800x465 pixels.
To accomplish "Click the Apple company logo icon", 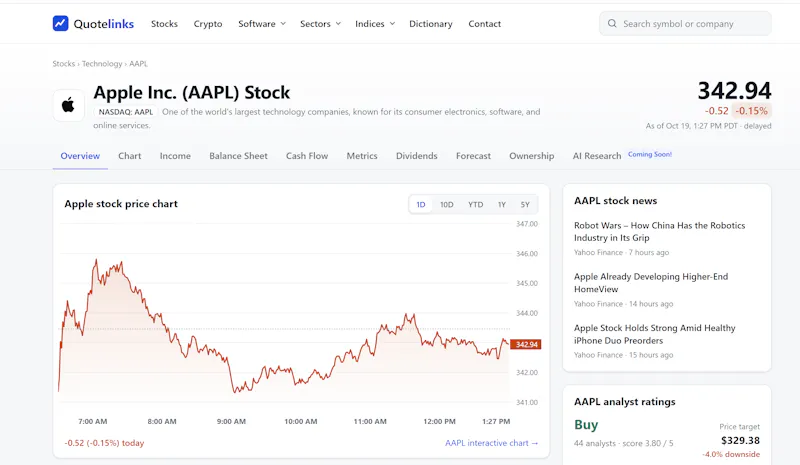I will pos(68,105).
